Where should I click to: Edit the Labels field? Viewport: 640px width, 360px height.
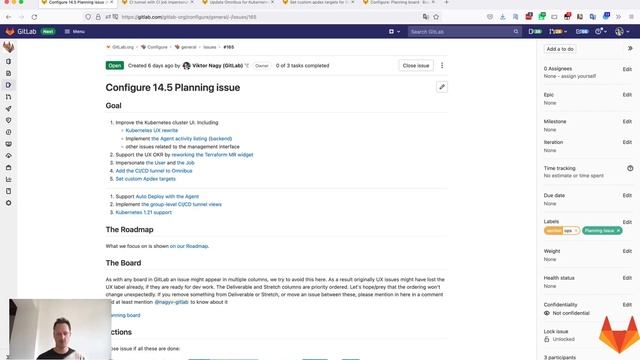[627, 222]
